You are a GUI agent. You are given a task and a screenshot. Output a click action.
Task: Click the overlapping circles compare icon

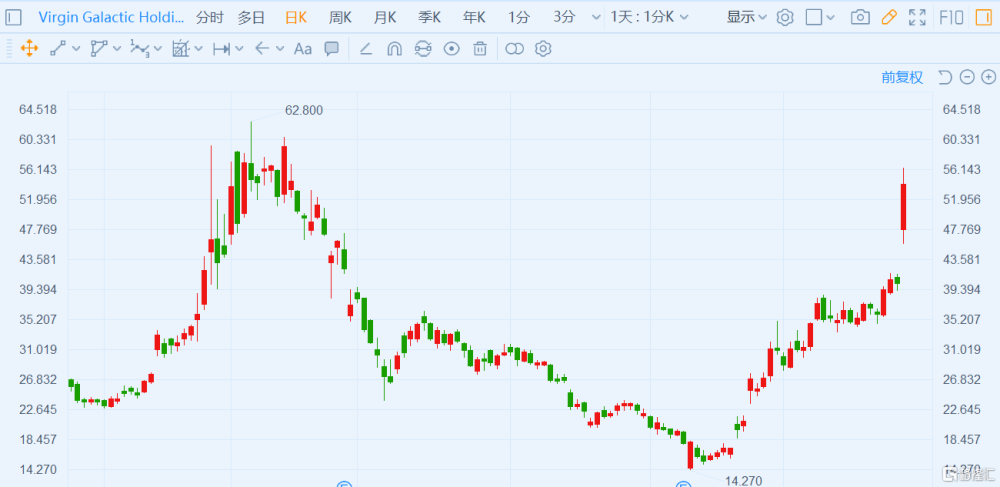pyautogui.click(x=514, y=48)
